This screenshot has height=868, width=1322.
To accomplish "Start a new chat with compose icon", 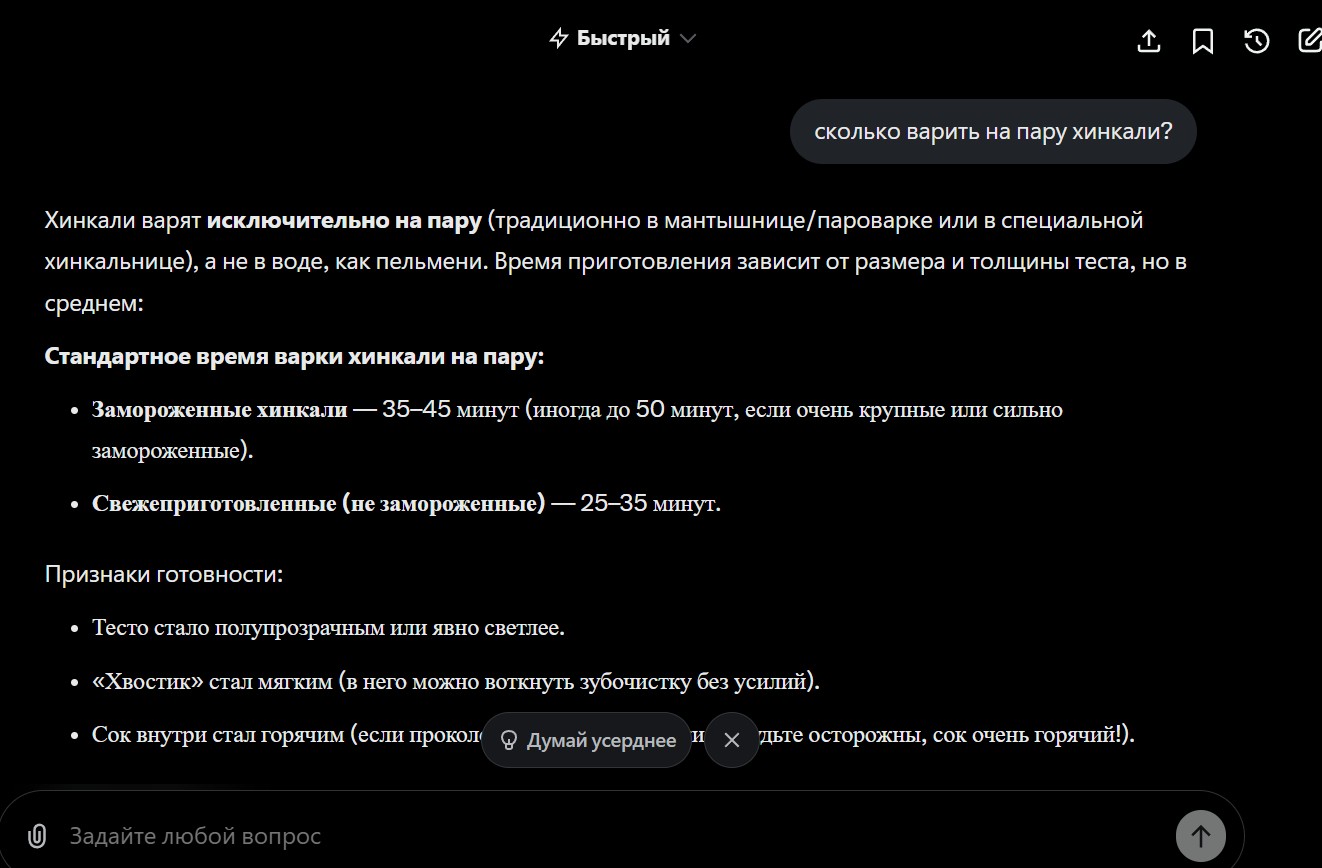I will pyautogui.click(x=1309, y=41).
